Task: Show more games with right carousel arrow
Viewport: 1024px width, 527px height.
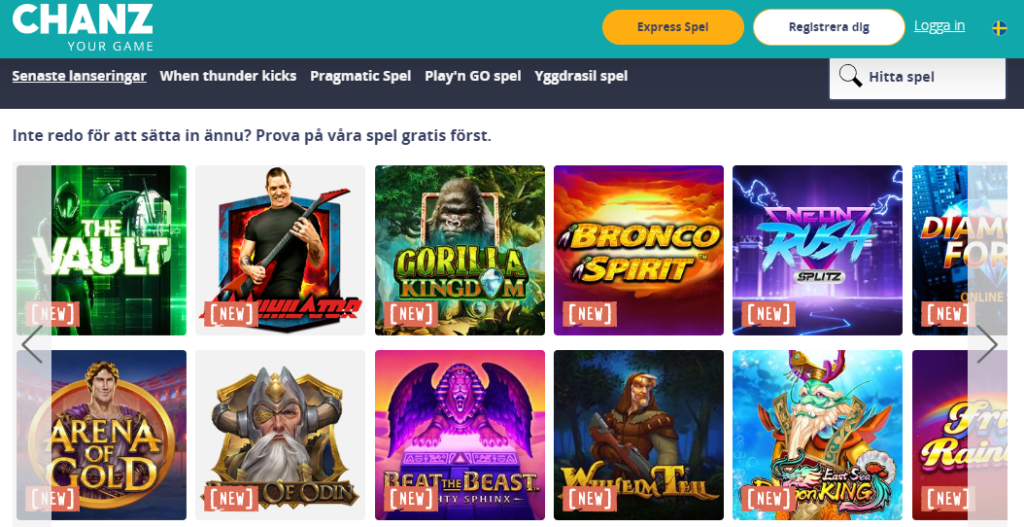Action: pos(987,344)
